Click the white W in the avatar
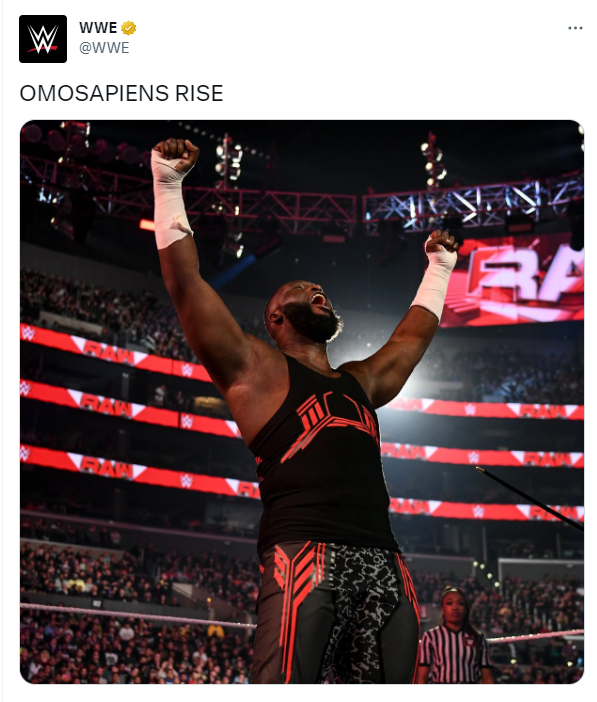Screen dimensions: 597x702 coord(43,38)
